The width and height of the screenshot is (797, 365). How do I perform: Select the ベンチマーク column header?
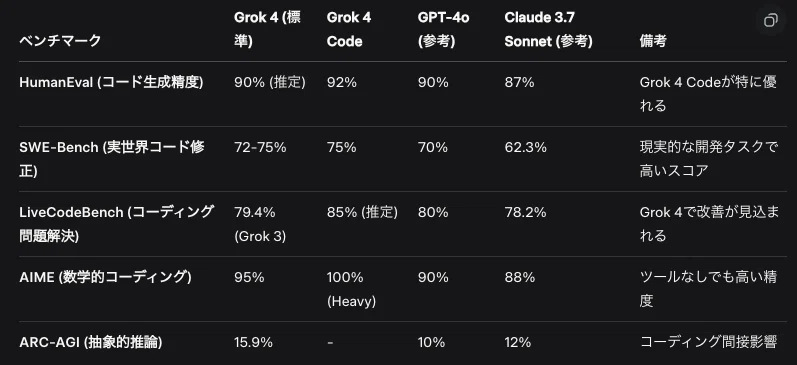pos(60,41)
